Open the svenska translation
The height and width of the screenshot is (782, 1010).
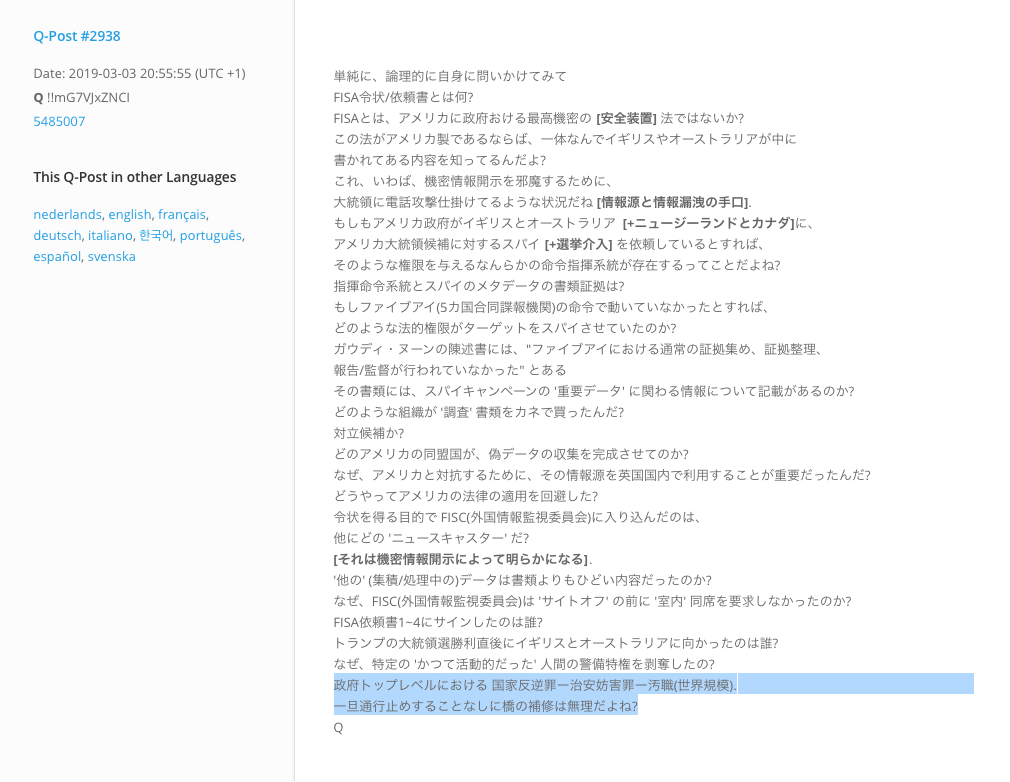[111, 256]
